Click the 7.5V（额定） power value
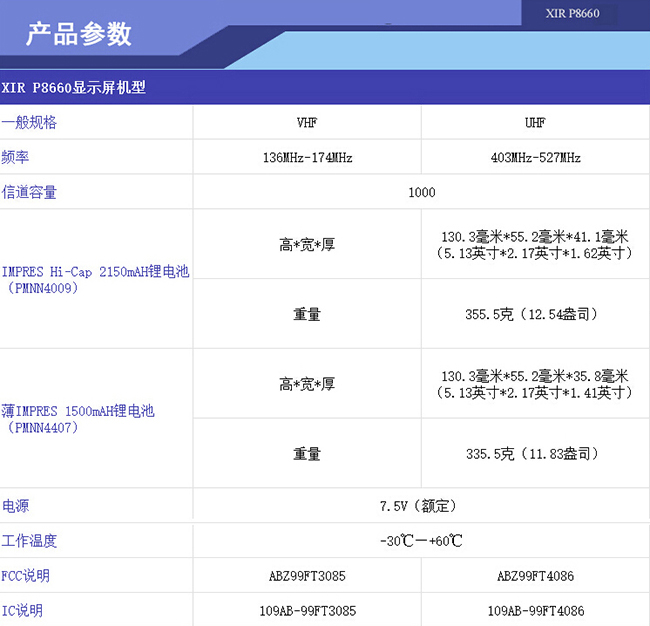 418,506
